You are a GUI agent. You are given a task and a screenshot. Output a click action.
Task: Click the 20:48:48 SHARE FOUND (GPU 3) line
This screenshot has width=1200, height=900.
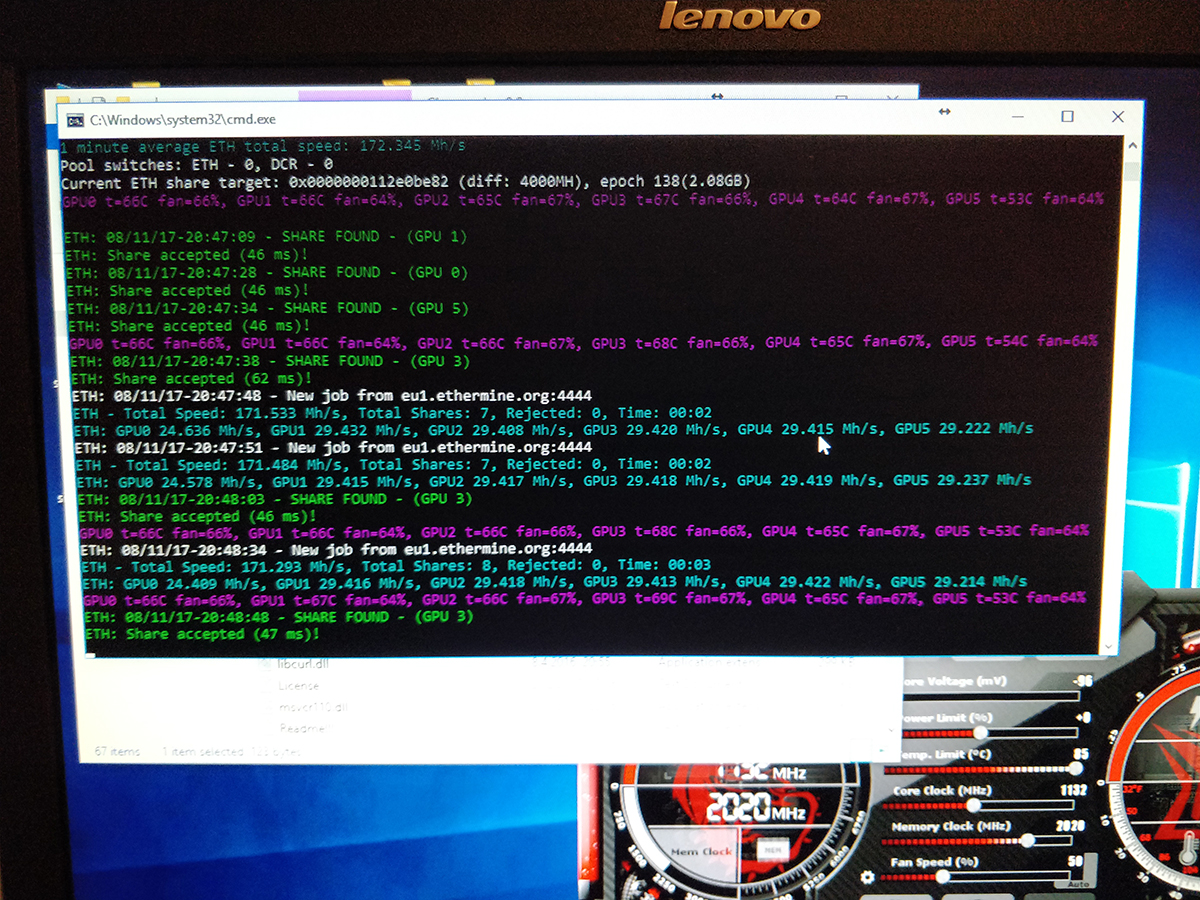pyautogui.click(x=279, y=617)
